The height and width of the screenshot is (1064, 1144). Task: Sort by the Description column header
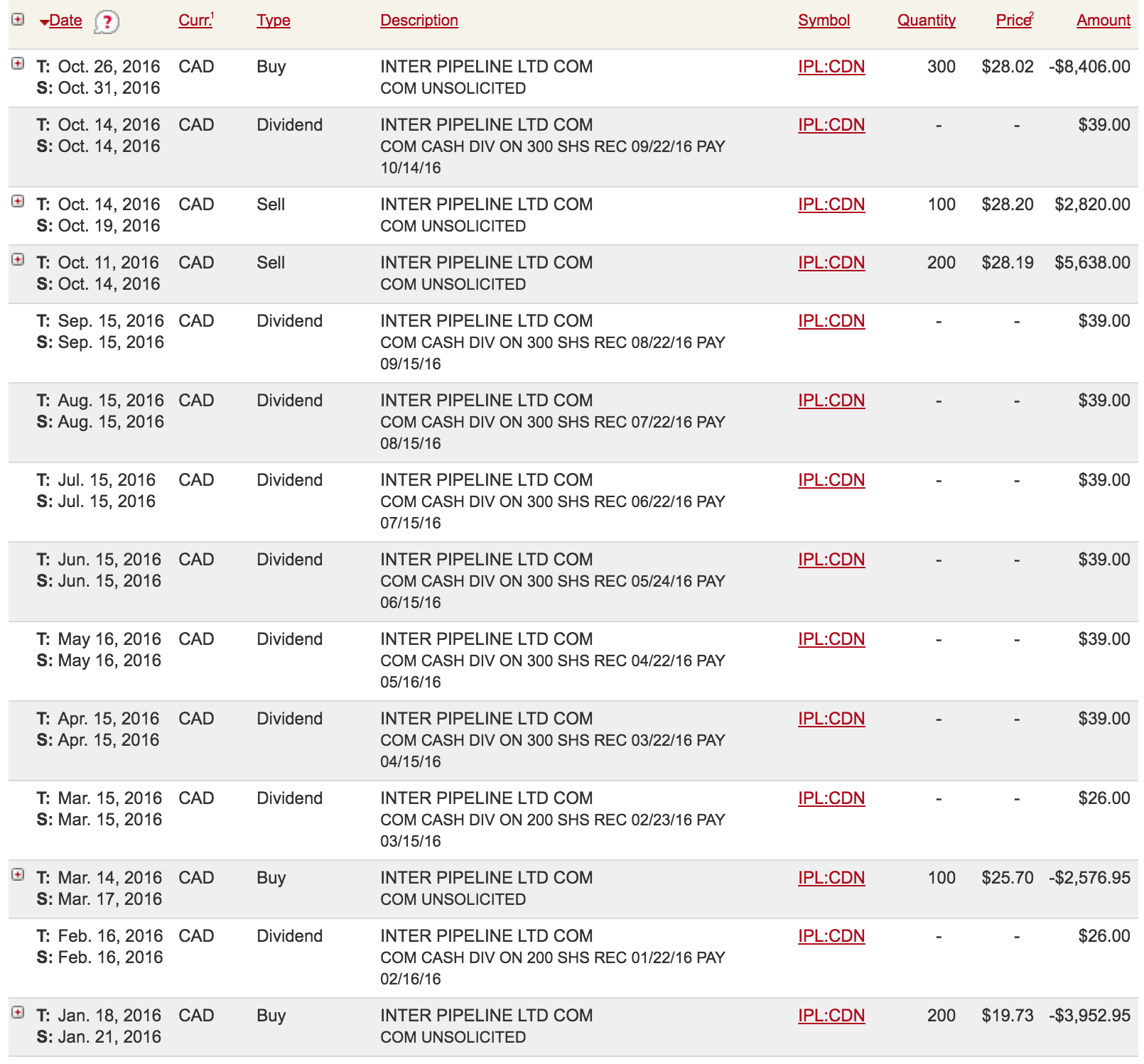(419, 21)
